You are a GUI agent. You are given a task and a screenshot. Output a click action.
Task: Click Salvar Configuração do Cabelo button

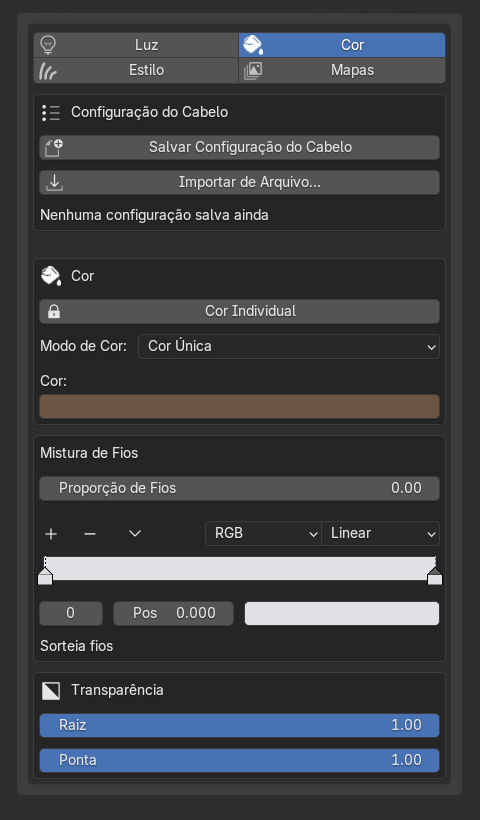[x=239, y=147]
